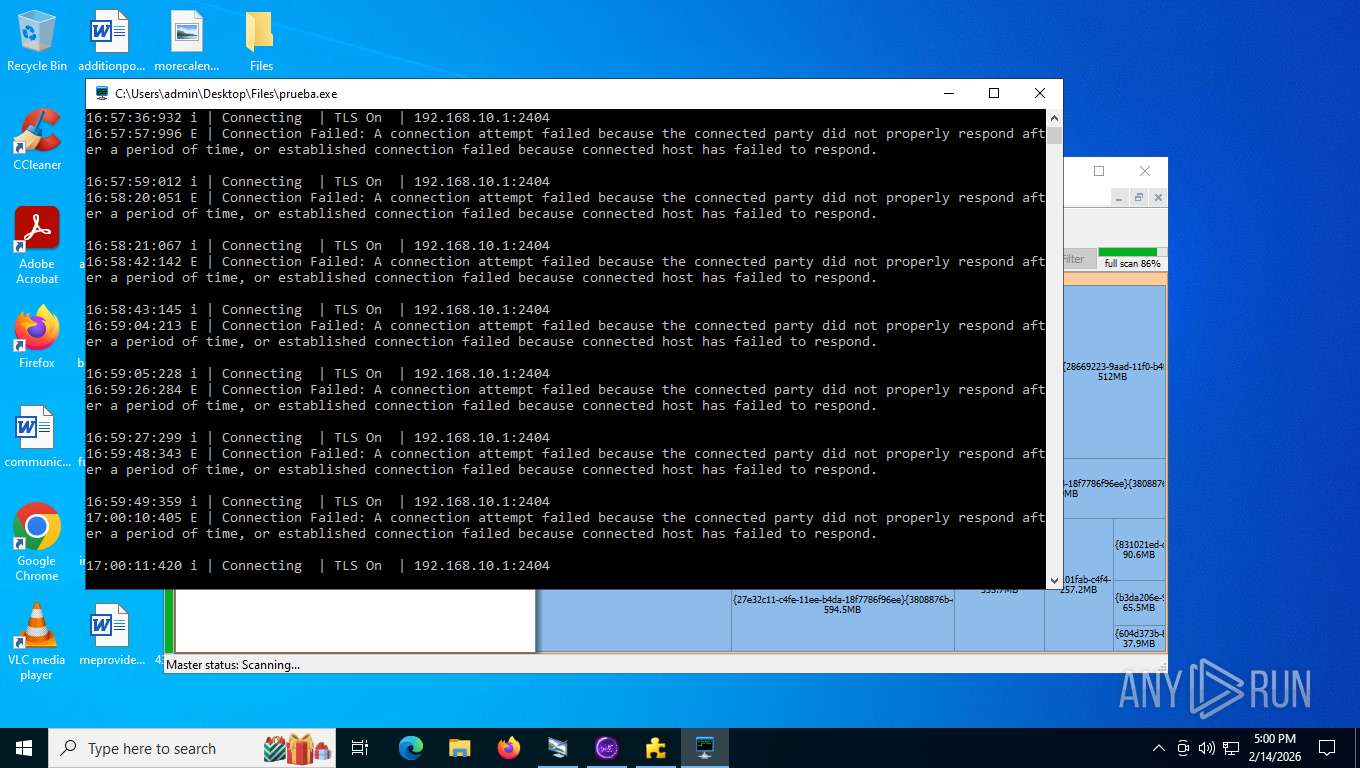Viewport: 1360px width, 768px height.
Task: Launch VLC media player from the desktop
Action: pos(37,641)
